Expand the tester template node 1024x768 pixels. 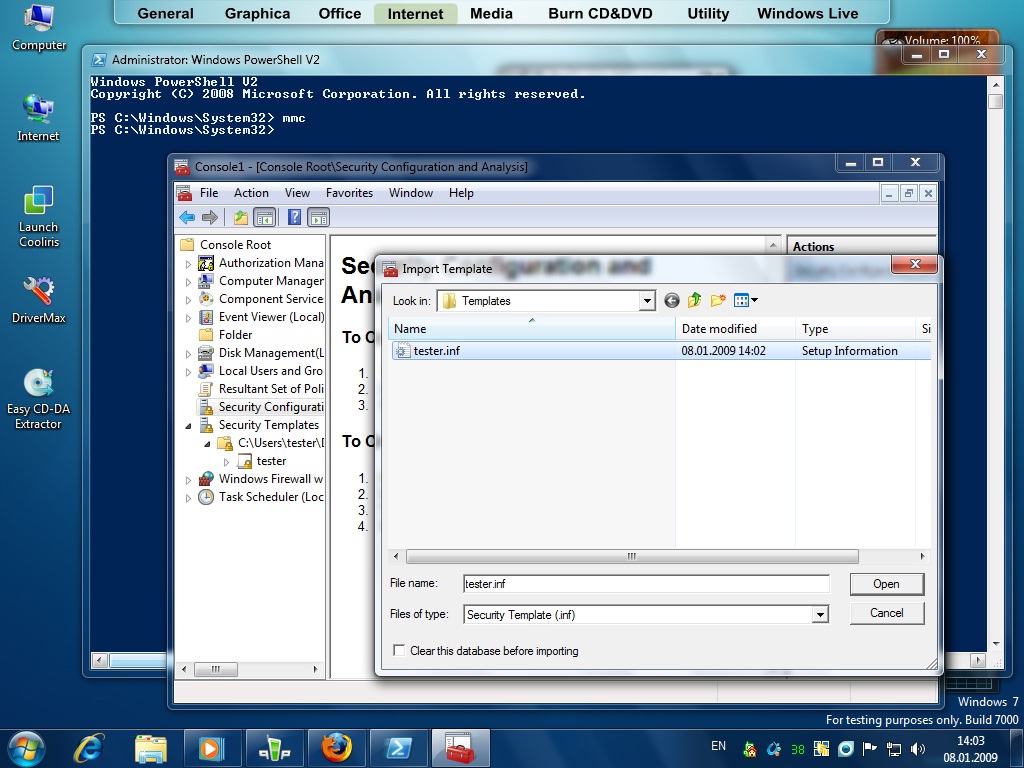tap(227, 462)
